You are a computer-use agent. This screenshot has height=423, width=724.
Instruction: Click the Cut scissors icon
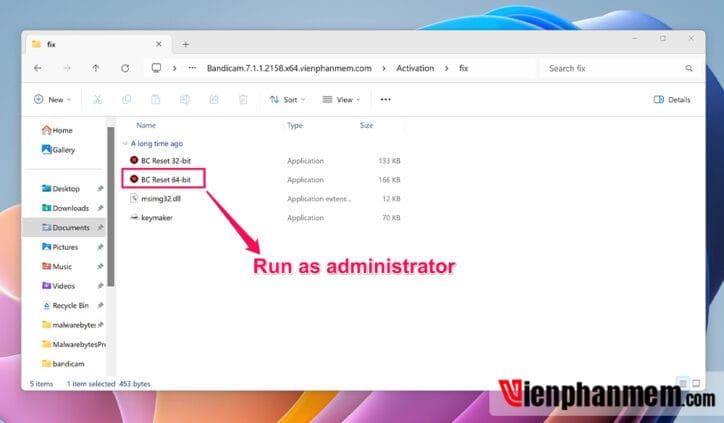point(97,99)
